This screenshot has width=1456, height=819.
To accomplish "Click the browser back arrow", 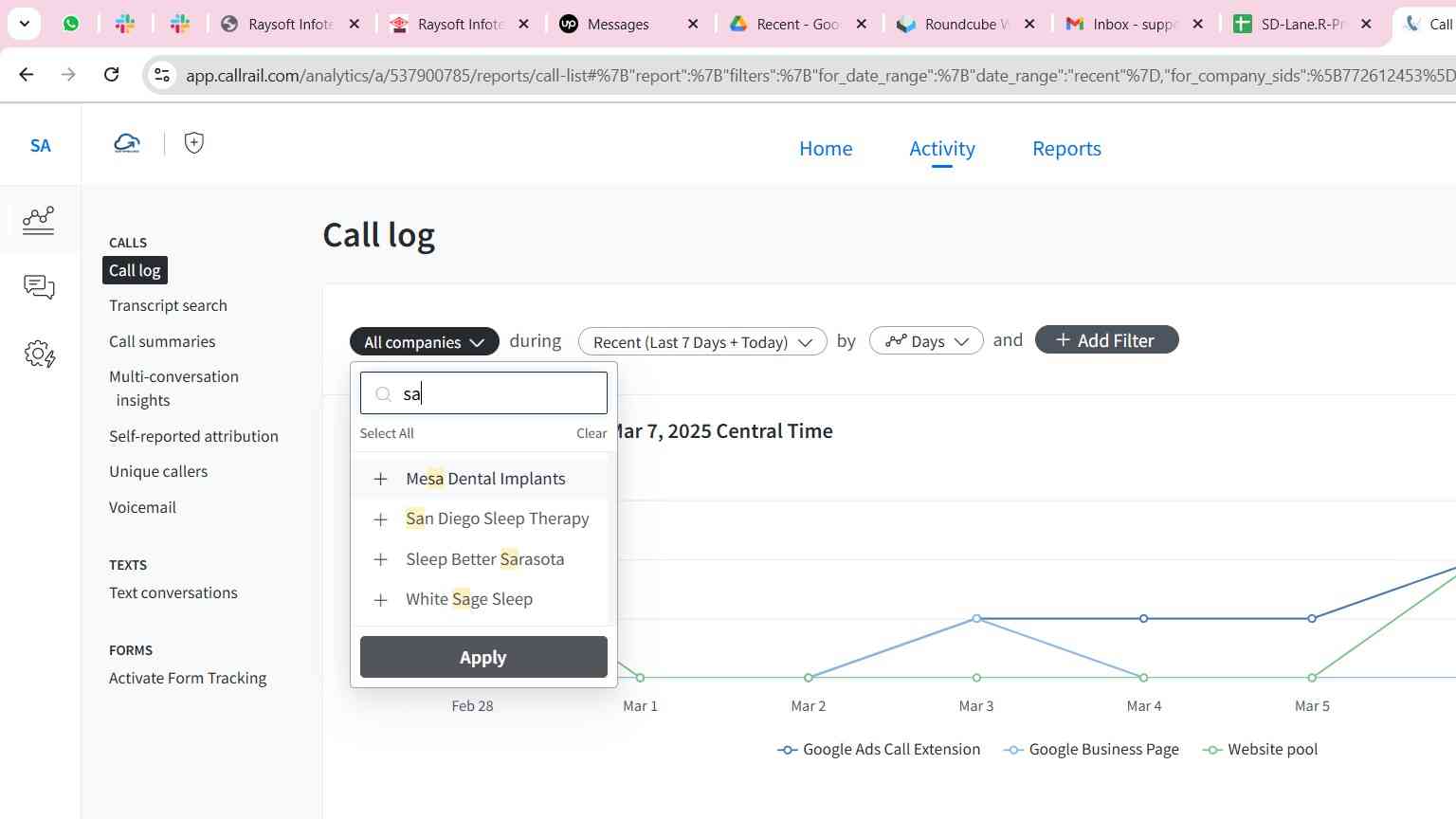I will click(26, 74).
